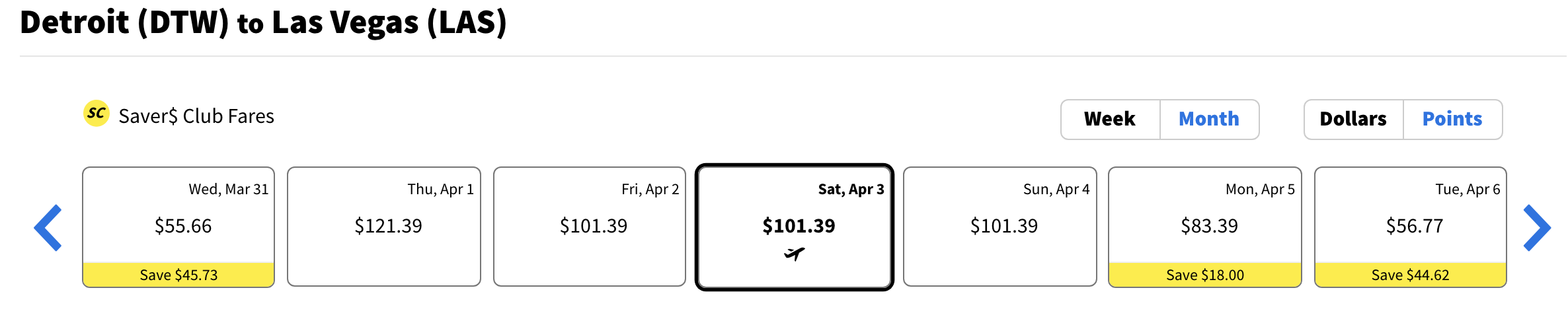This screenshot has width=1568, height=325.
Task: Click the Saver$ Club SC badge icon
Action: (97, 113)
